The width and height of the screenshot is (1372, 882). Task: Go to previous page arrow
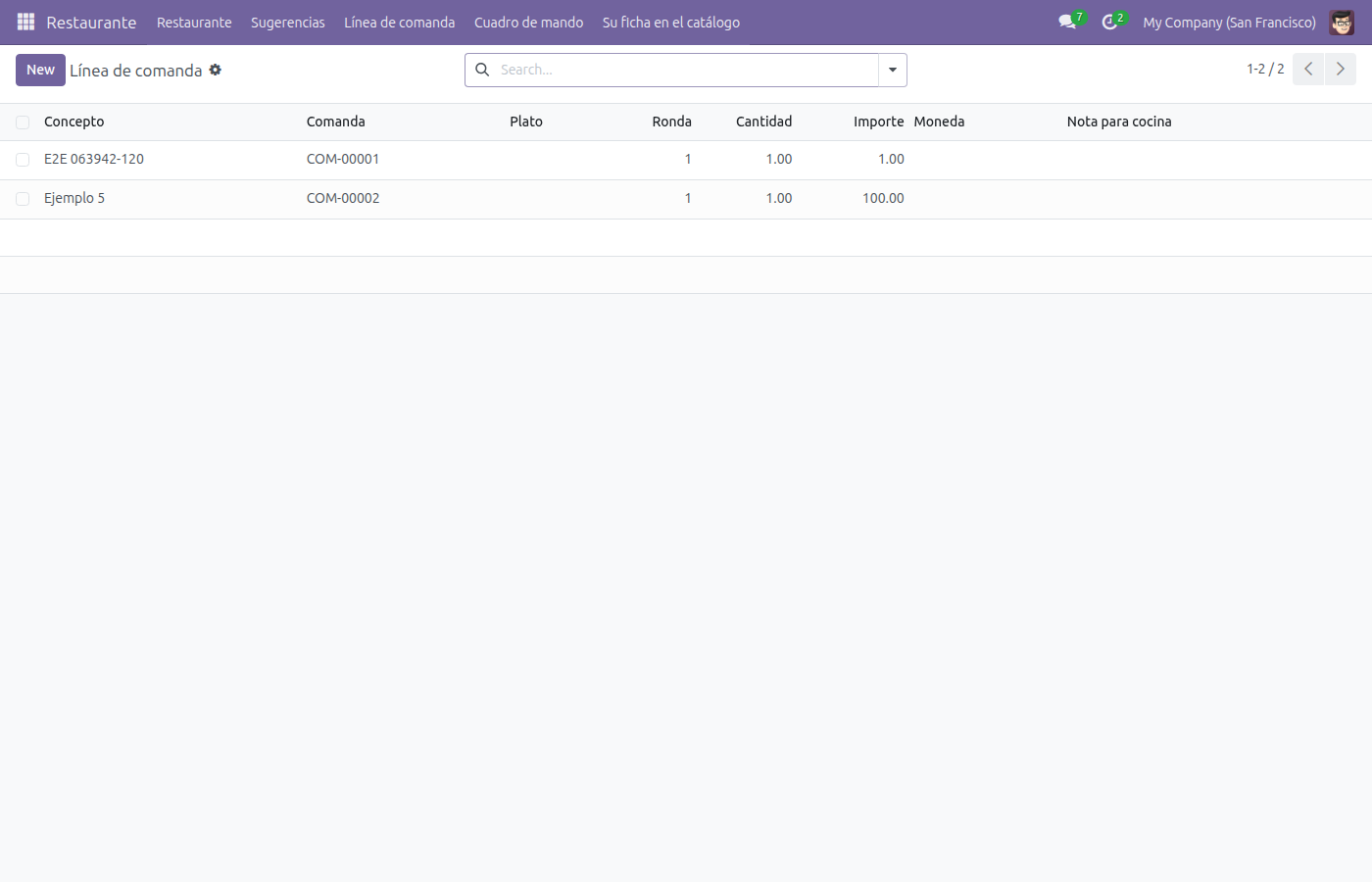pyautogui.click(x=1308, y=70)
